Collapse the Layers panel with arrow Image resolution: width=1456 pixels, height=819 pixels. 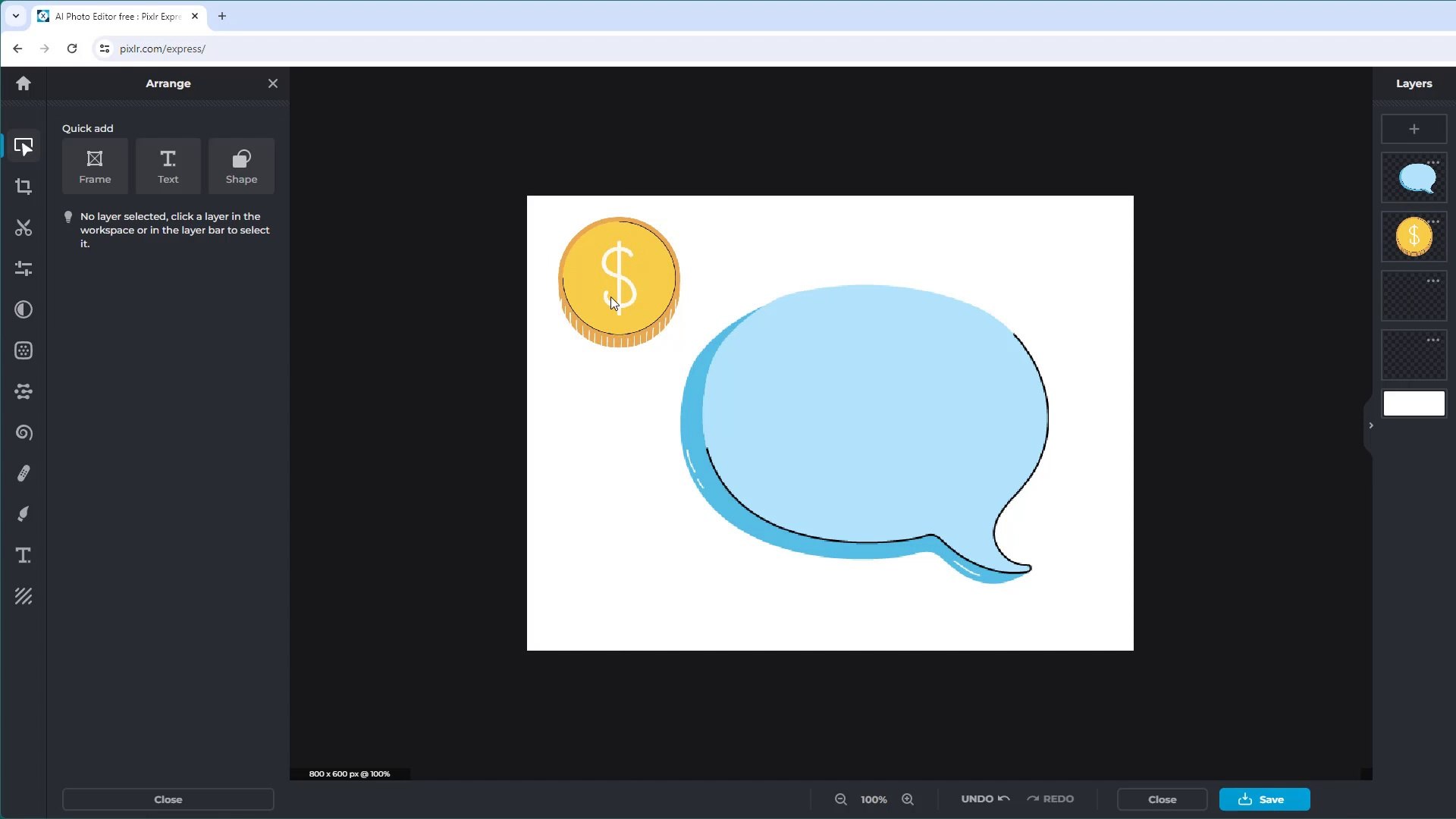tap(1370, 425)
